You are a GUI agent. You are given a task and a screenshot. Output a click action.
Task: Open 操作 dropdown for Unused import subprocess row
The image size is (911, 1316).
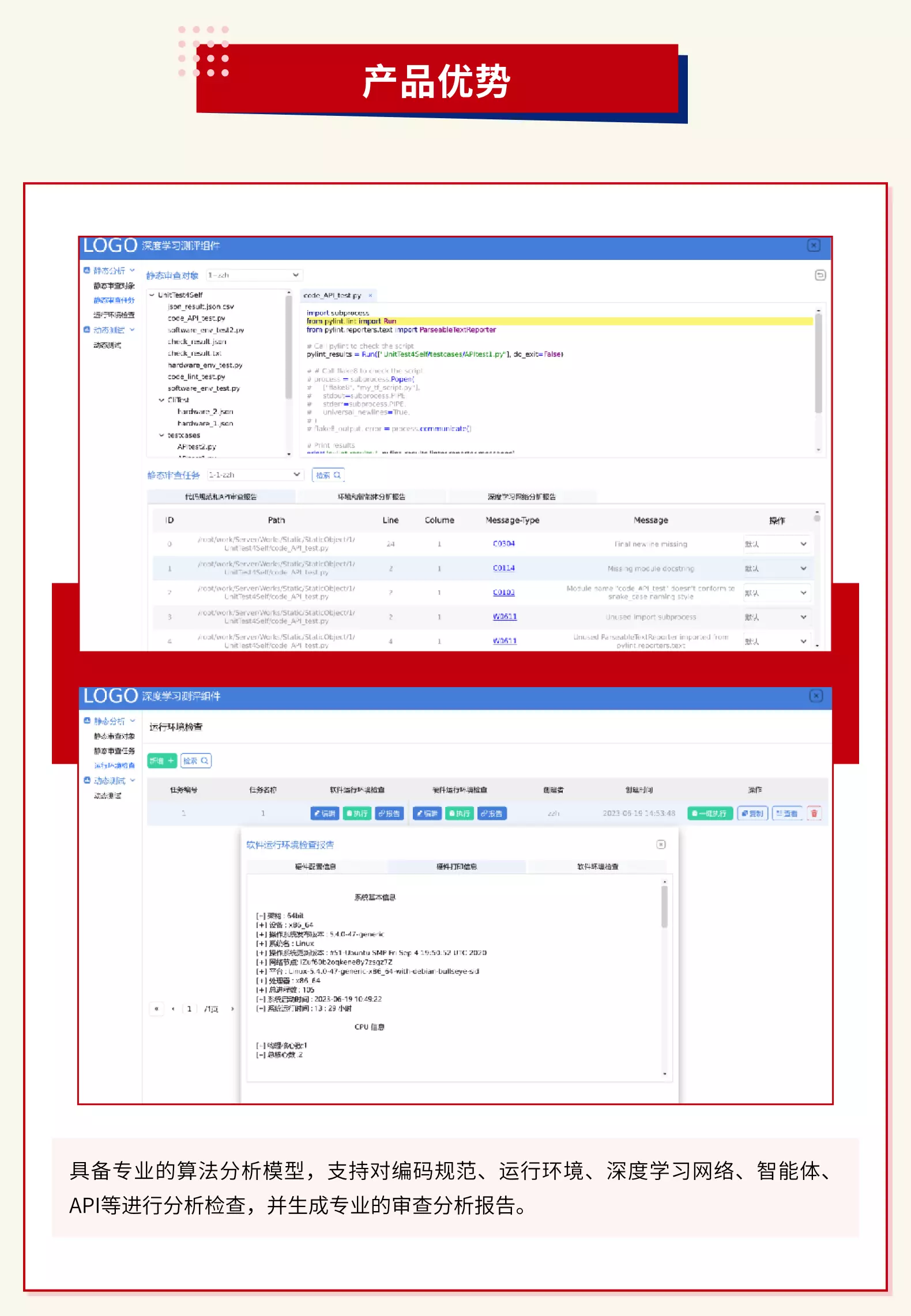[x=777, y=617]
